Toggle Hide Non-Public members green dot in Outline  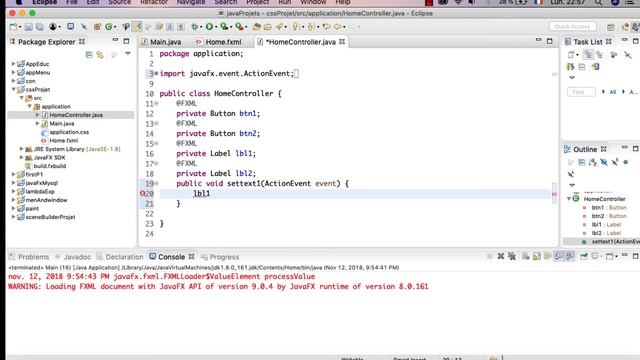626,162
